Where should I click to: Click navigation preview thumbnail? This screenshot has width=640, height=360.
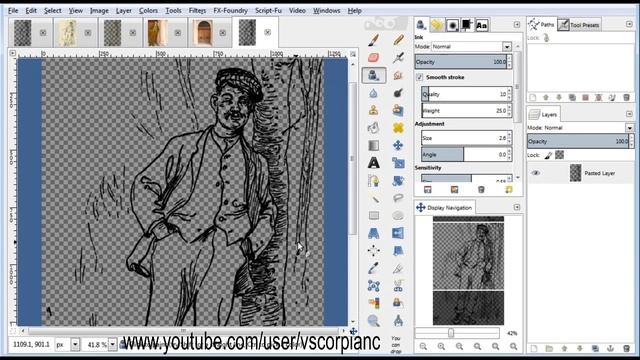click(468, 271)
